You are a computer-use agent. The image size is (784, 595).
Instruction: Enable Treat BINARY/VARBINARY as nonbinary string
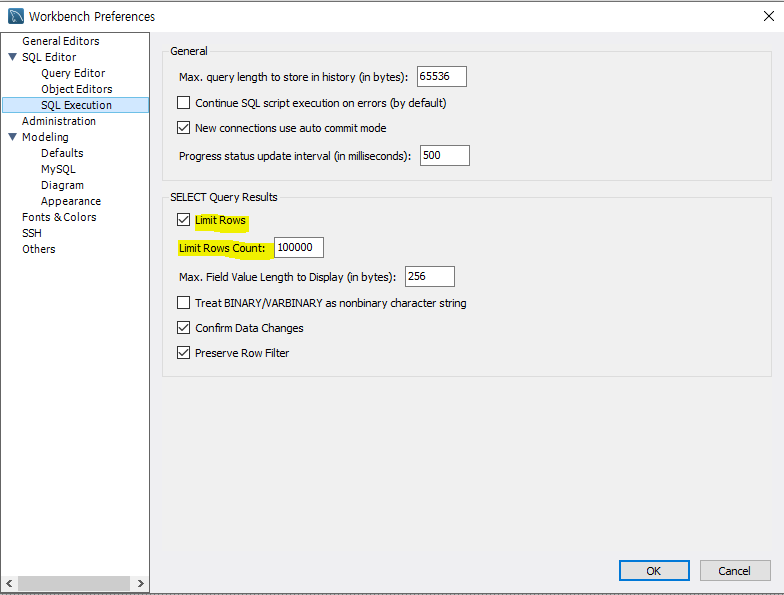pyautogui.click(x=184, y=302)
